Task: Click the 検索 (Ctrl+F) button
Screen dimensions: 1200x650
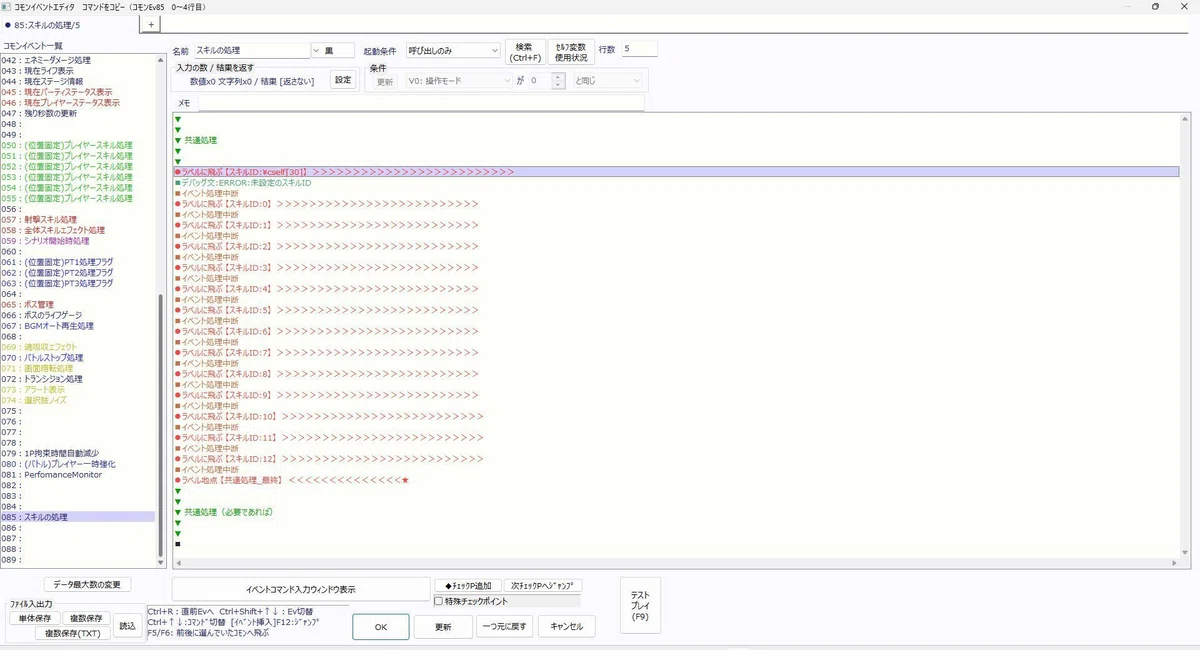Action: 525,51
